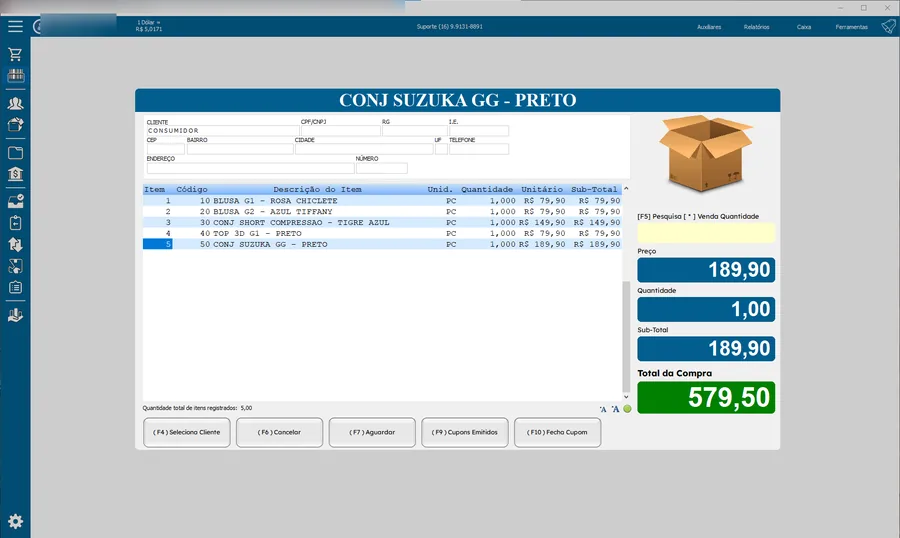Click F10 Fecha Cupom button

click(x=557, y=432)
